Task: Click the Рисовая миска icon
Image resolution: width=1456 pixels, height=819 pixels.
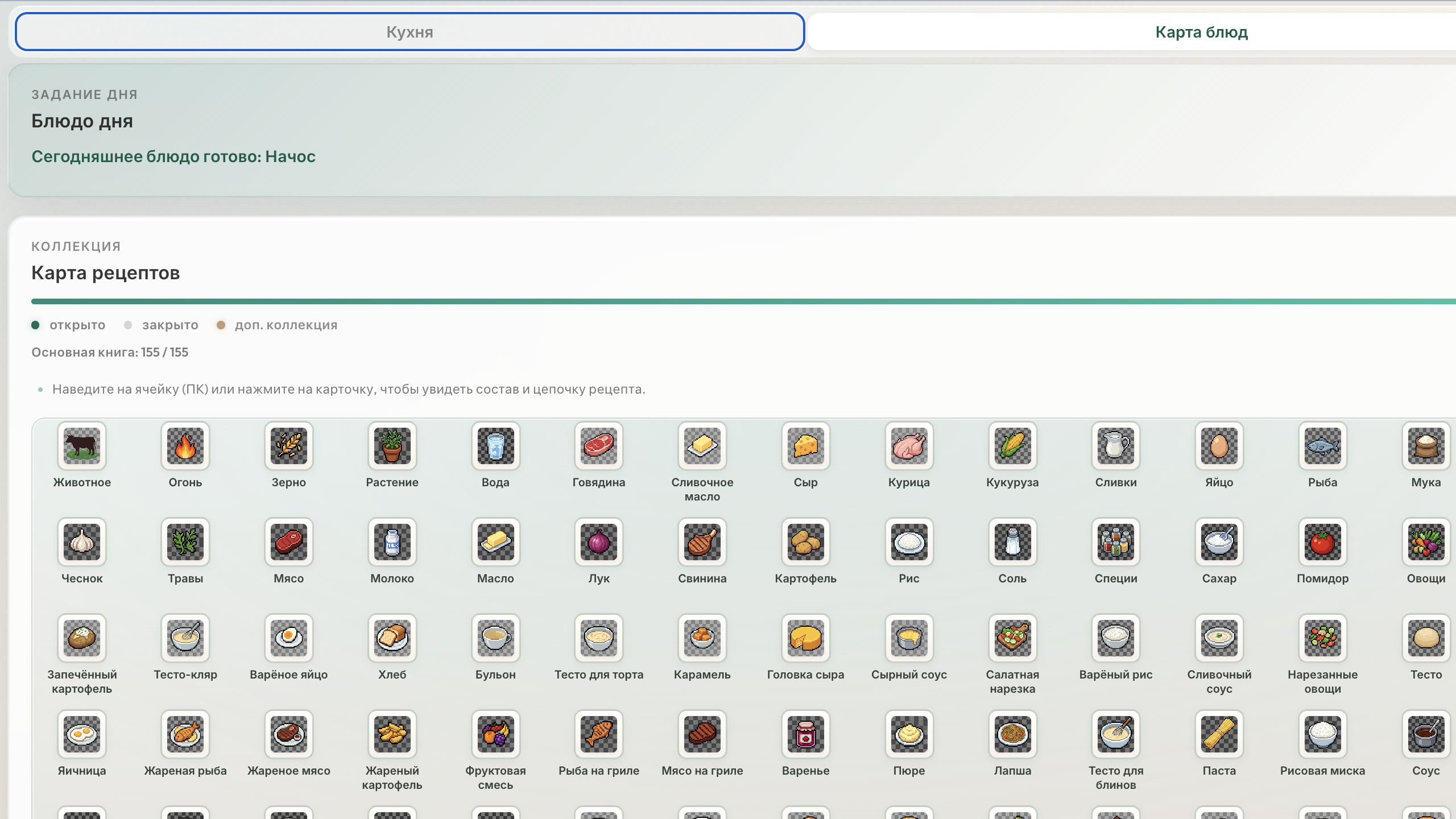Action: click(1323, 734)
